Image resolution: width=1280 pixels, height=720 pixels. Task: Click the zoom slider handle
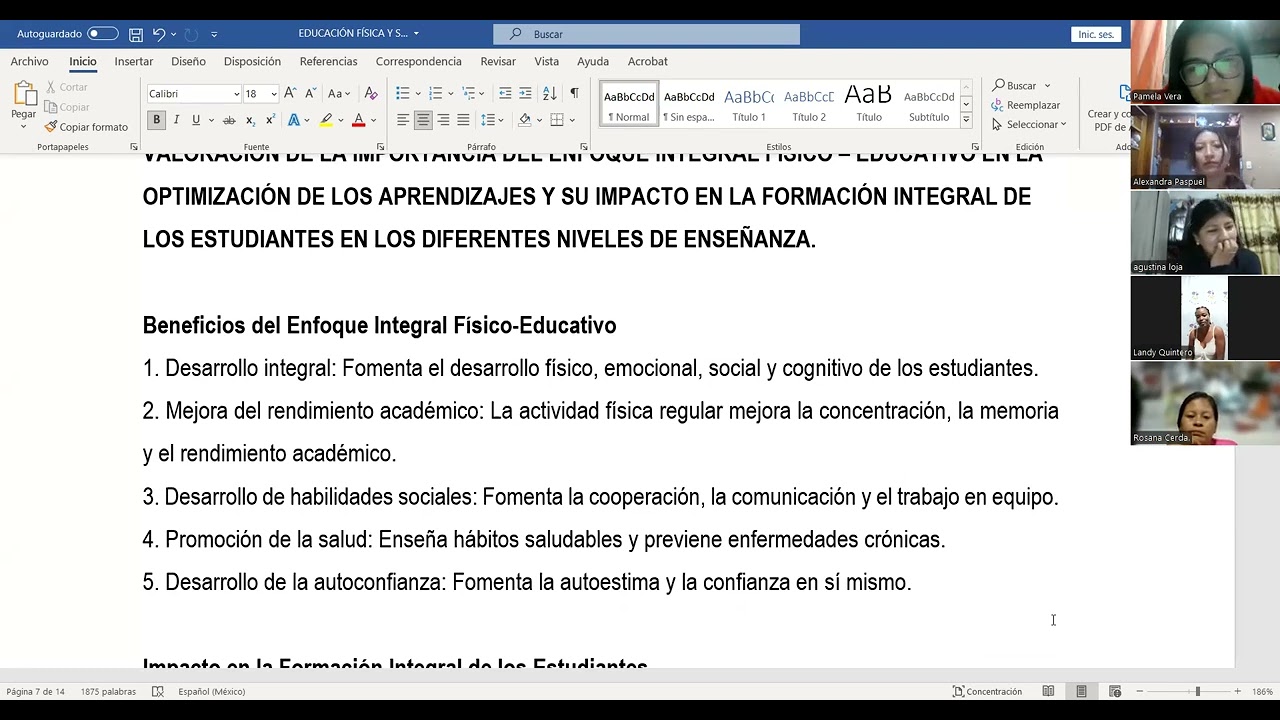click(1197, 691)
